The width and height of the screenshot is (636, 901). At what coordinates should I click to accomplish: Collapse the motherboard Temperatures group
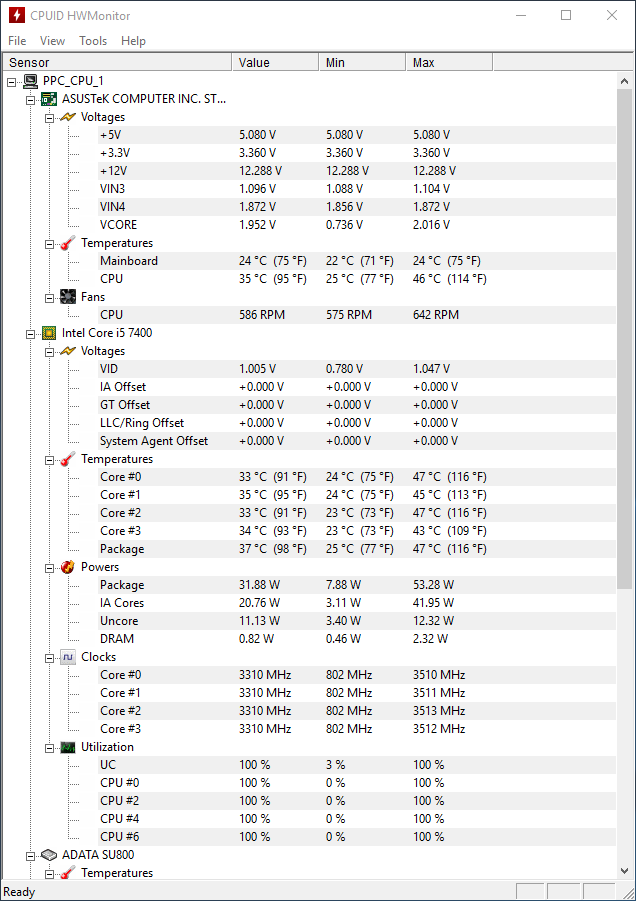click(49, 244)
